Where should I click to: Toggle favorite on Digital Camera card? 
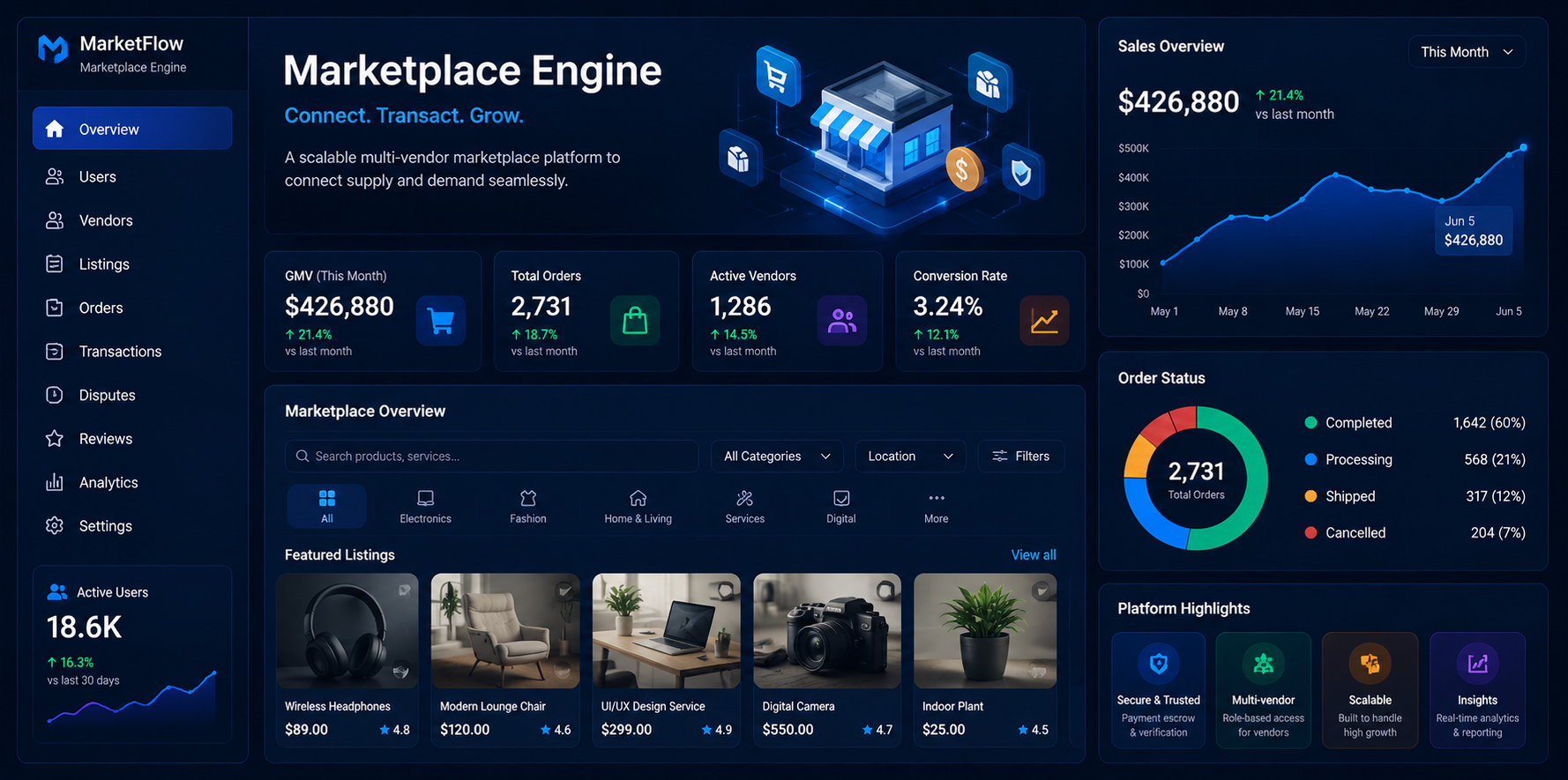885,590
